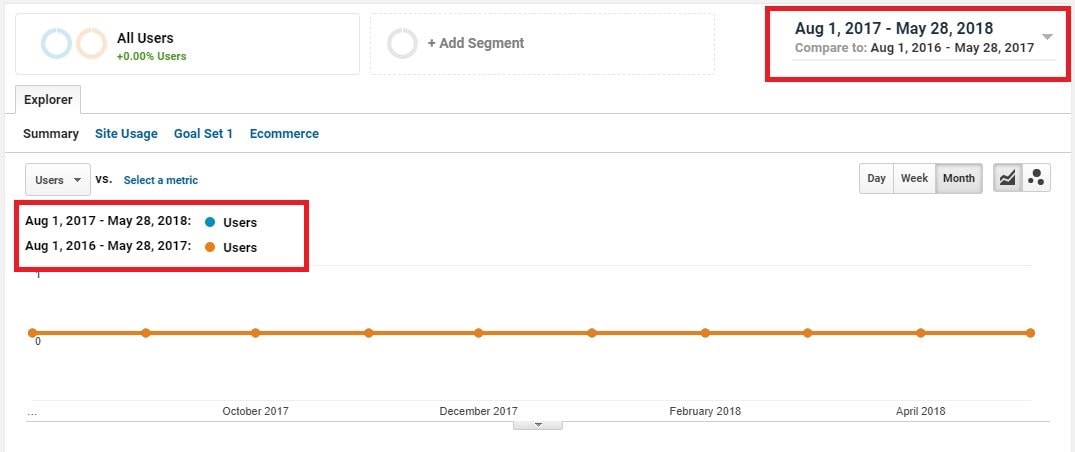Set graph interval to Day

click(x=876, y=178)
